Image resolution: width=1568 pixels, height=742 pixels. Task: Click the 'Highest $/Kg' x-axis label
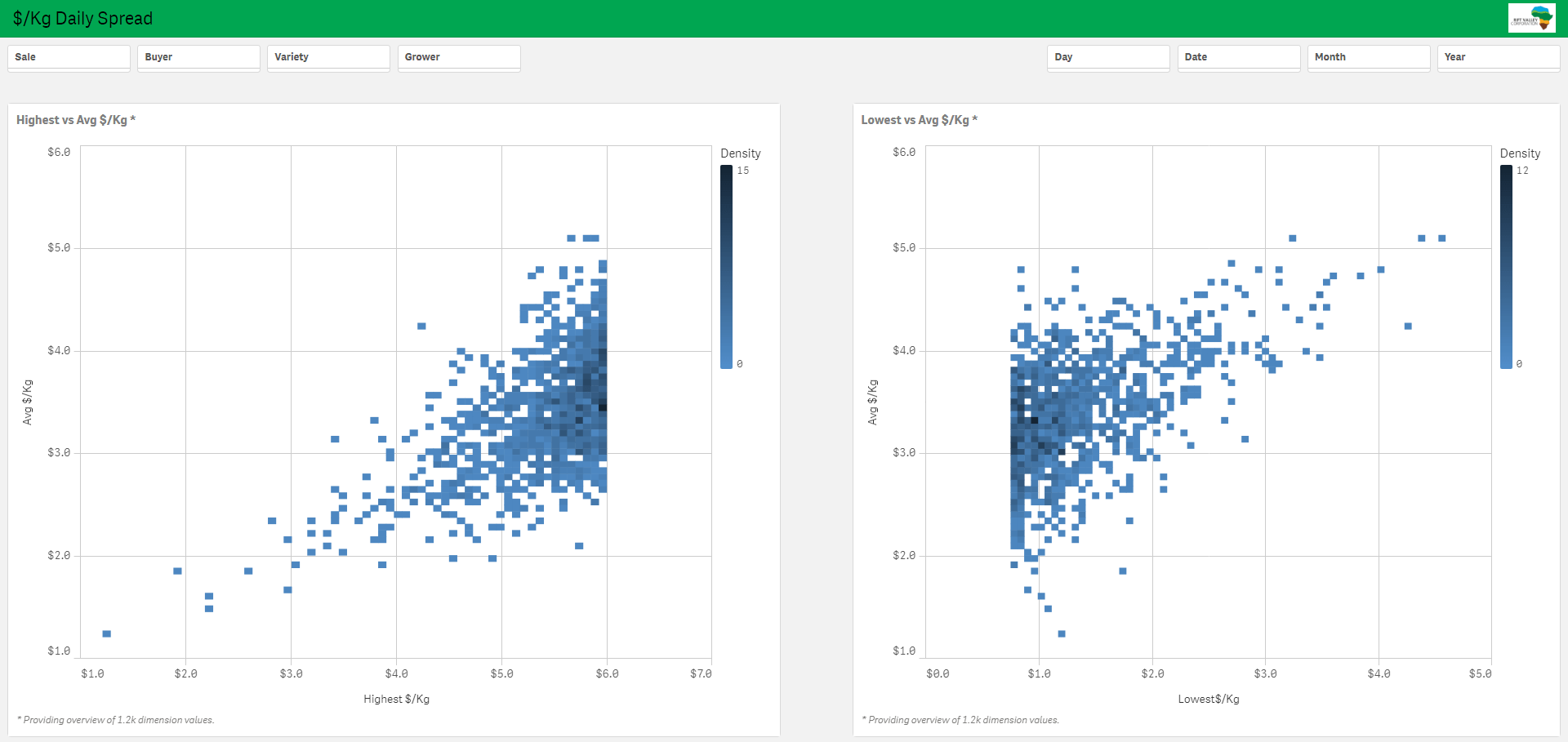click(x=396, y=699)
